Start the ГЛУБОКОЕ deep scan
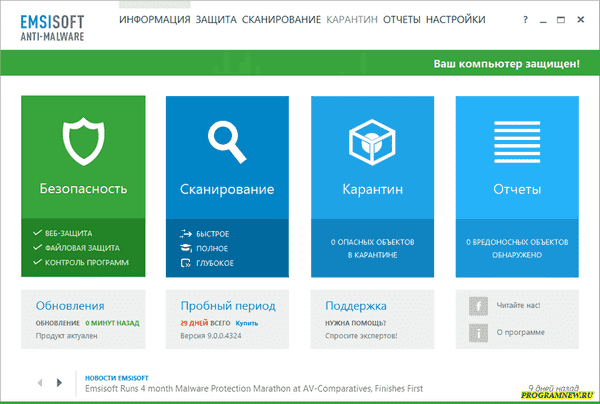The width and height of the screenshot is (600, 404). click(215, 263)
